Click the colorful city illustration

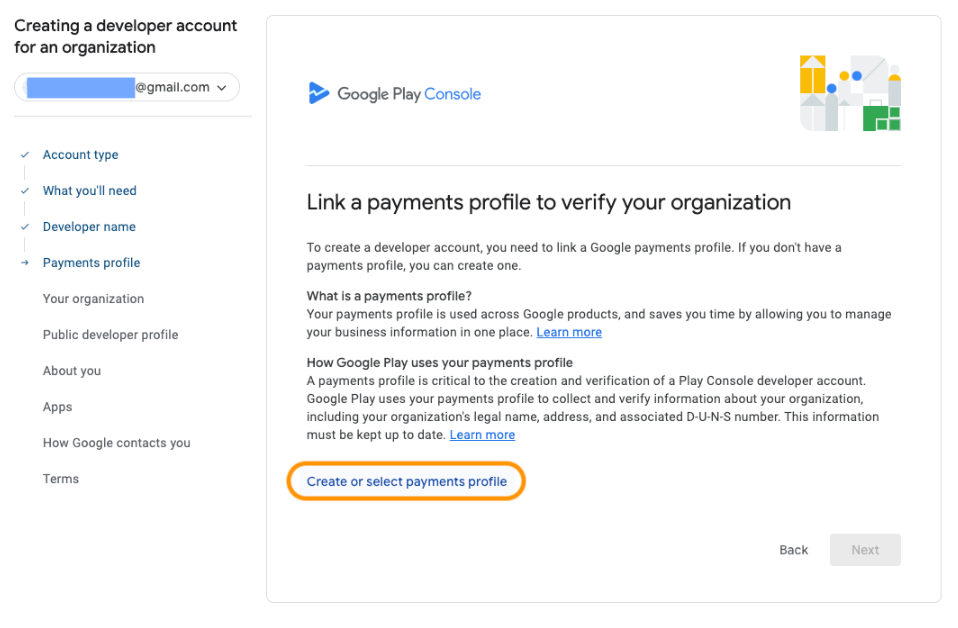click(x=850, y=93)
